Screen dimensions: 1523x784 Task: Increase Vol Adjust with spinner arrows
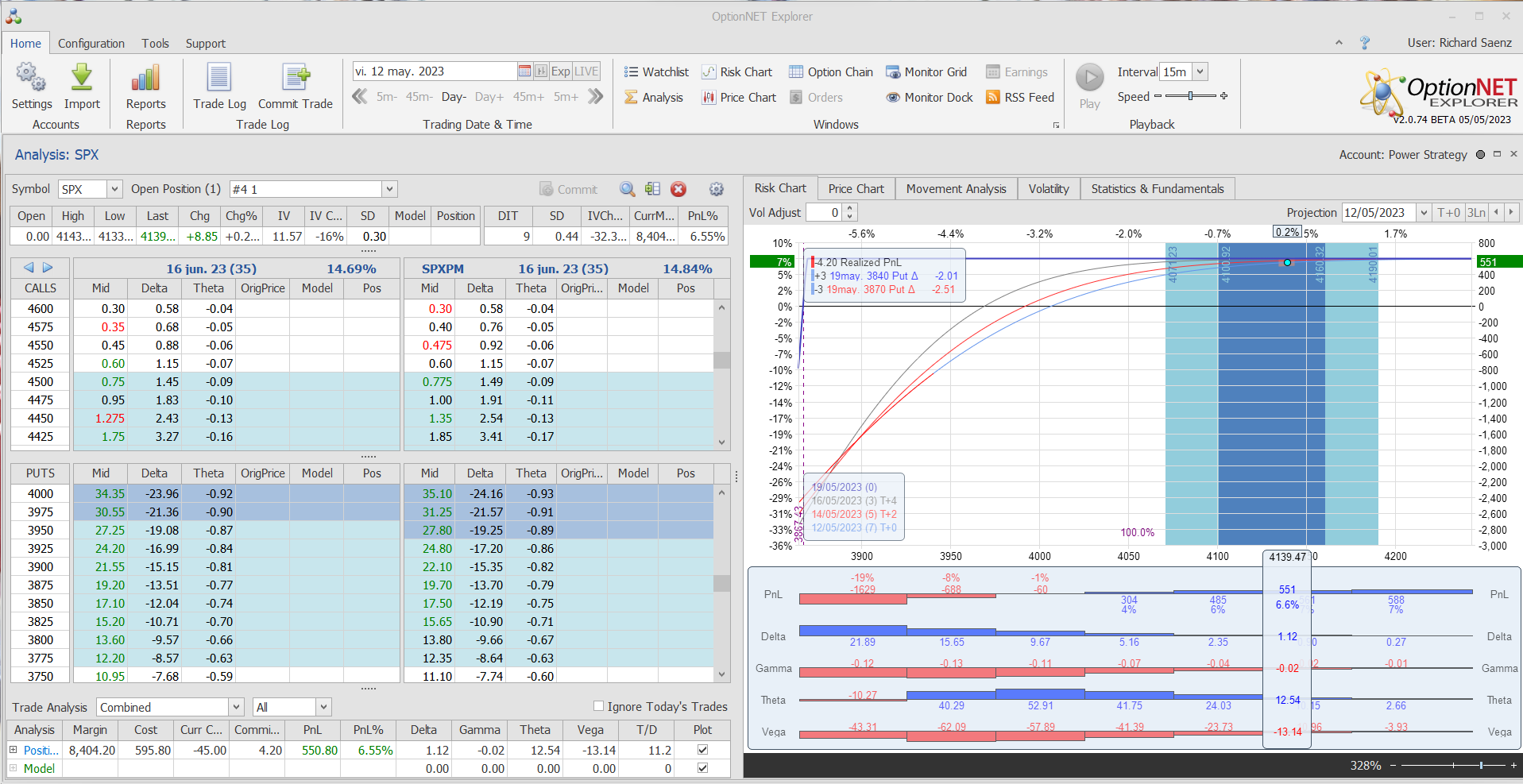pos(850,208)
